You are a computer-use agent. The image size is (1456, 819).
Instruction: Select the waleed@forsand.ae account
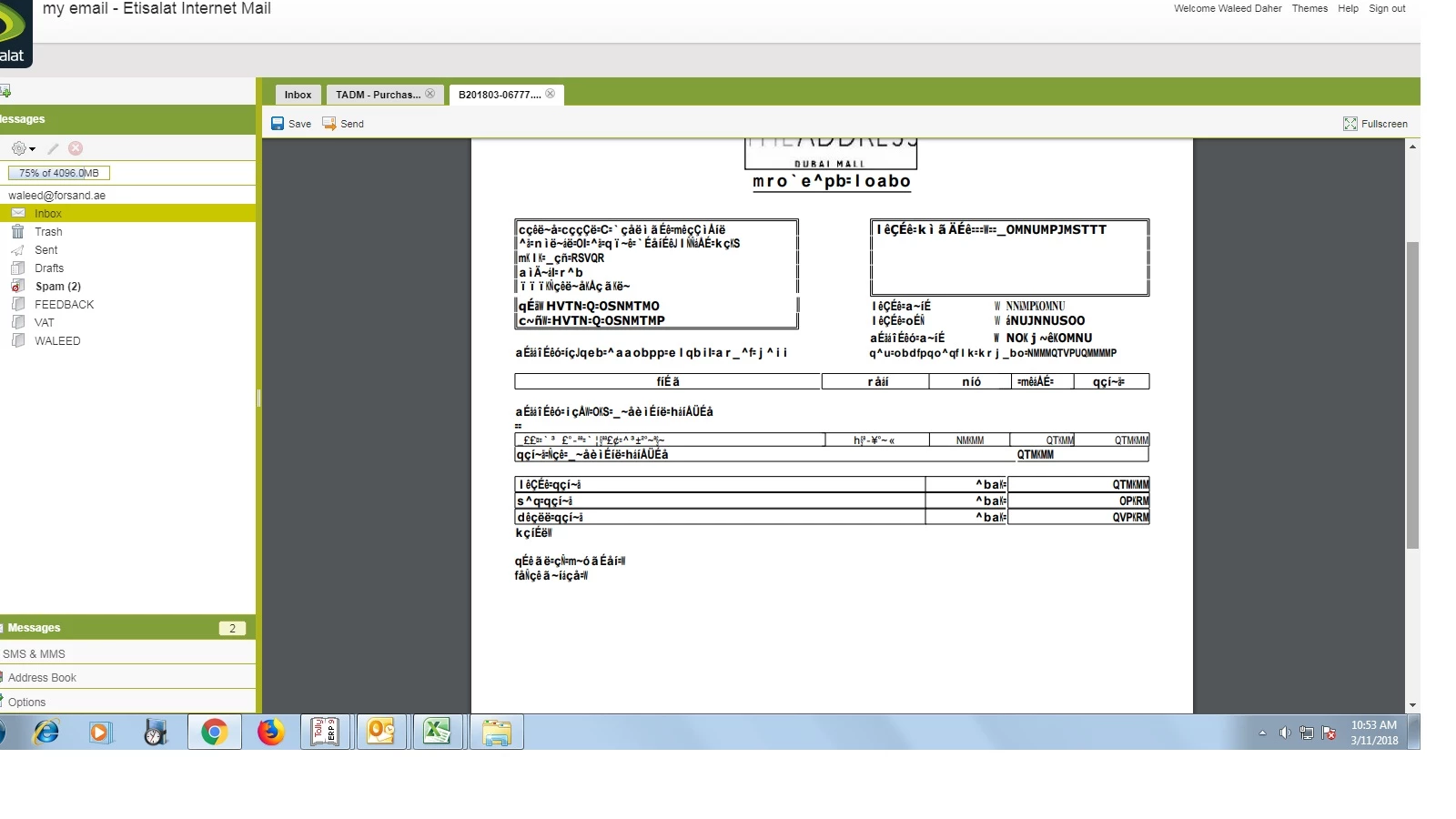click(x=56, y=196)
